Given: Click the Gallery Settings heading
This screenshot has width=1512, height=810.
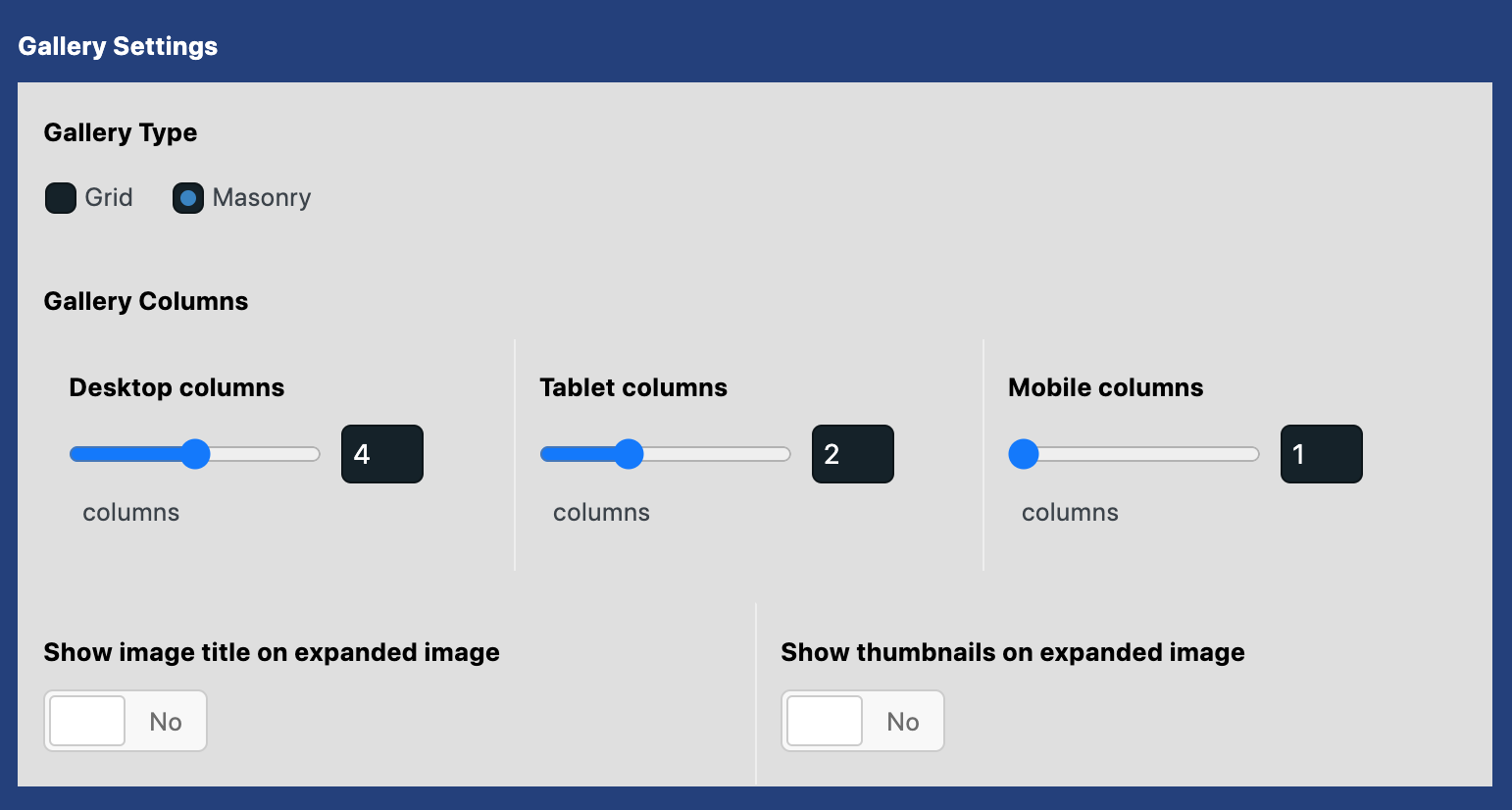Looking at the screenshot, I should [x=118, y=46].
